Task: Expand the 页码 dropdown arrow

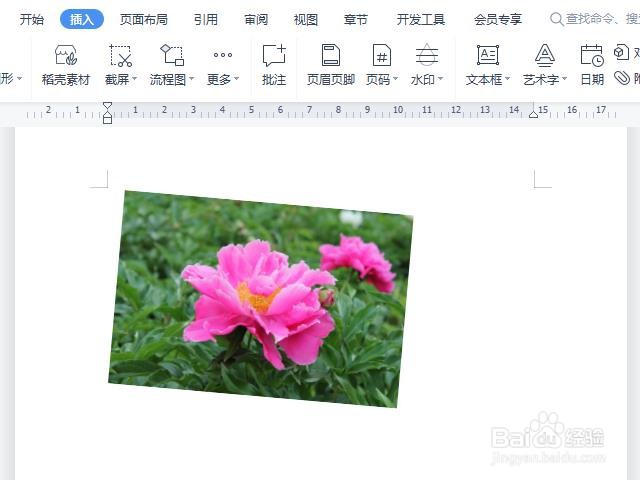Action: click(x=395, y=78)
